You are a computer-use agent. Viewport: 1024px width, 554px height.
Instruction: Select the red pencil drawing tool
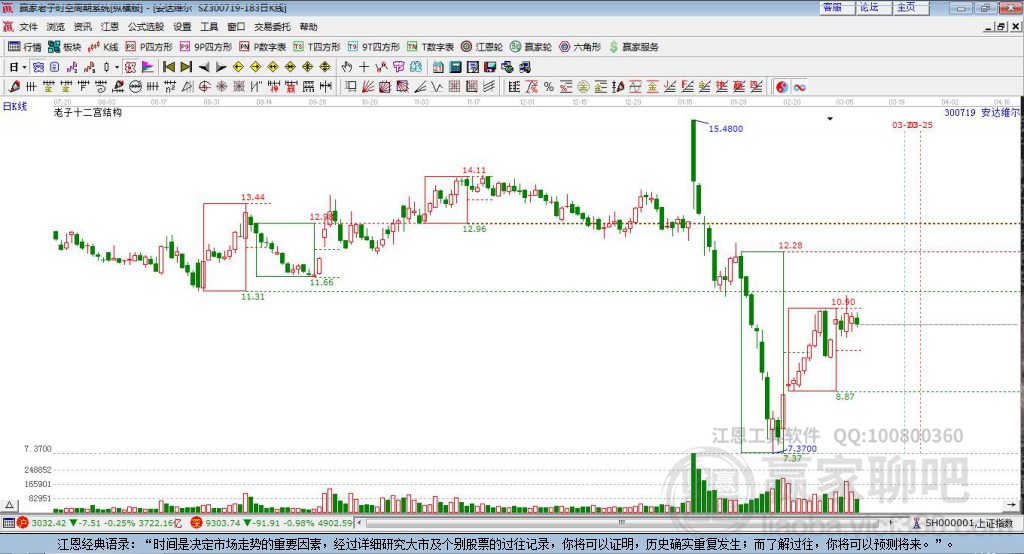14,86
